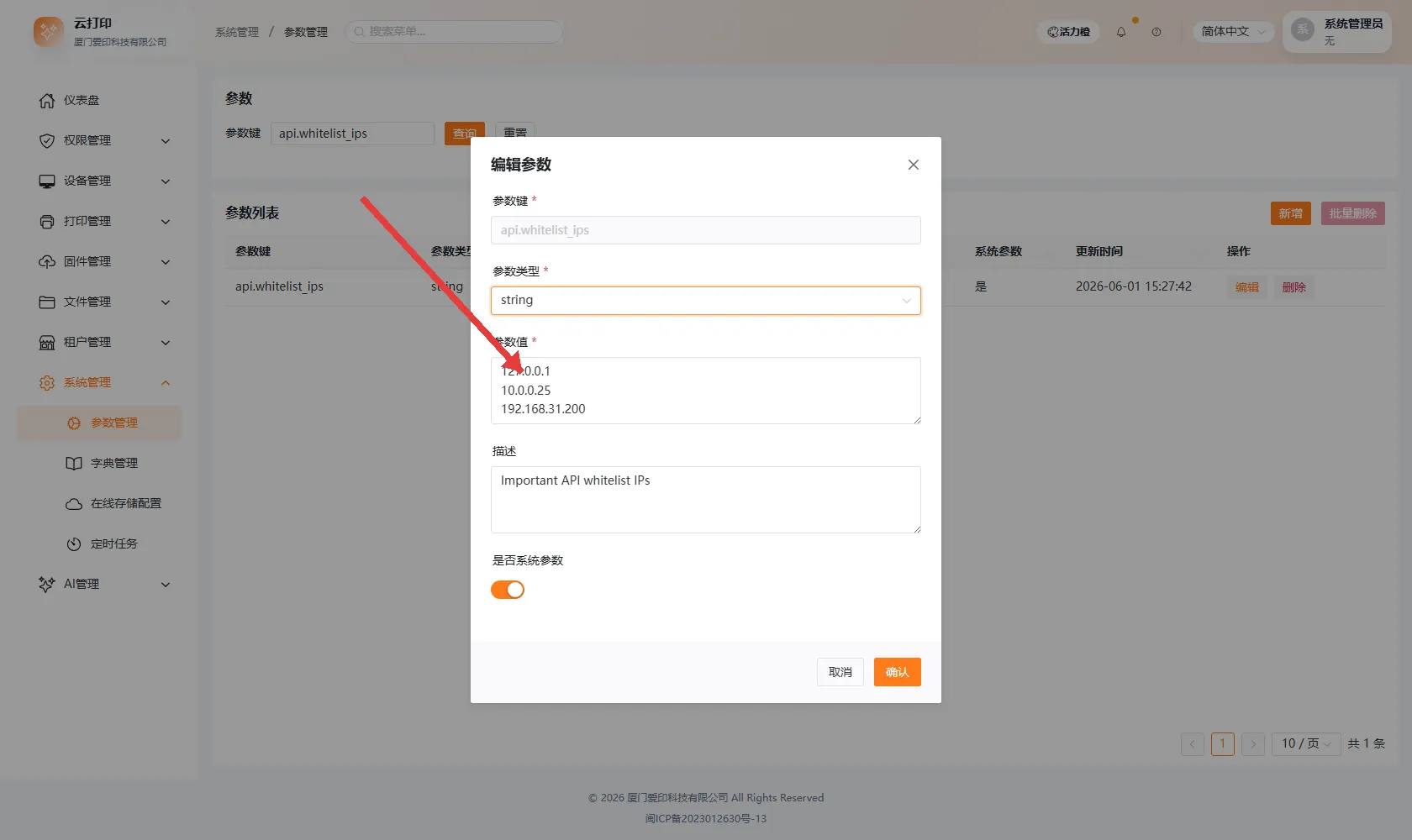
Task: Click the 打印管理 printer icon
Action: [x=47, y=222]
